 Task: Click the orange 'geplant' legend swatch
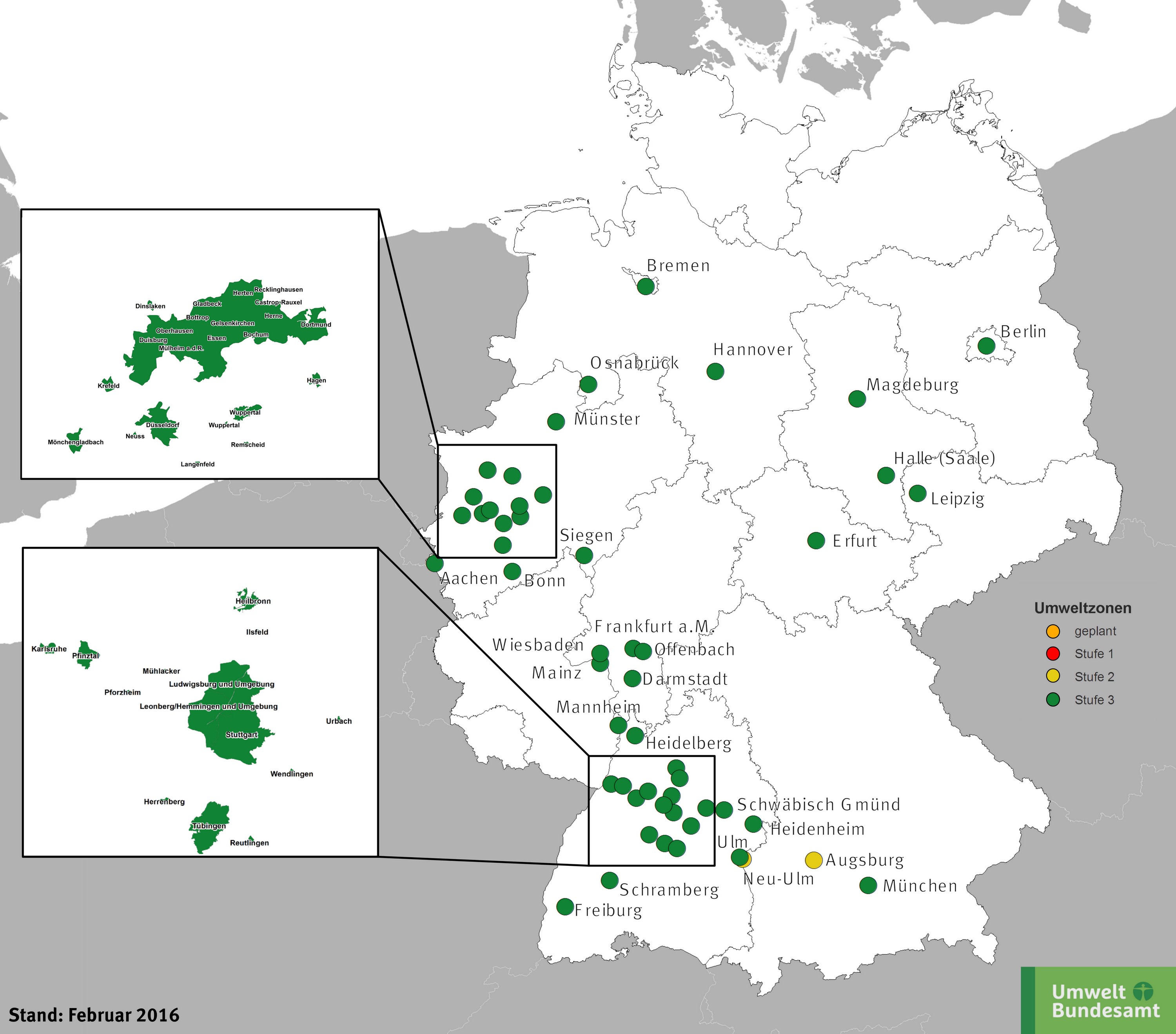coord(1053,631)
